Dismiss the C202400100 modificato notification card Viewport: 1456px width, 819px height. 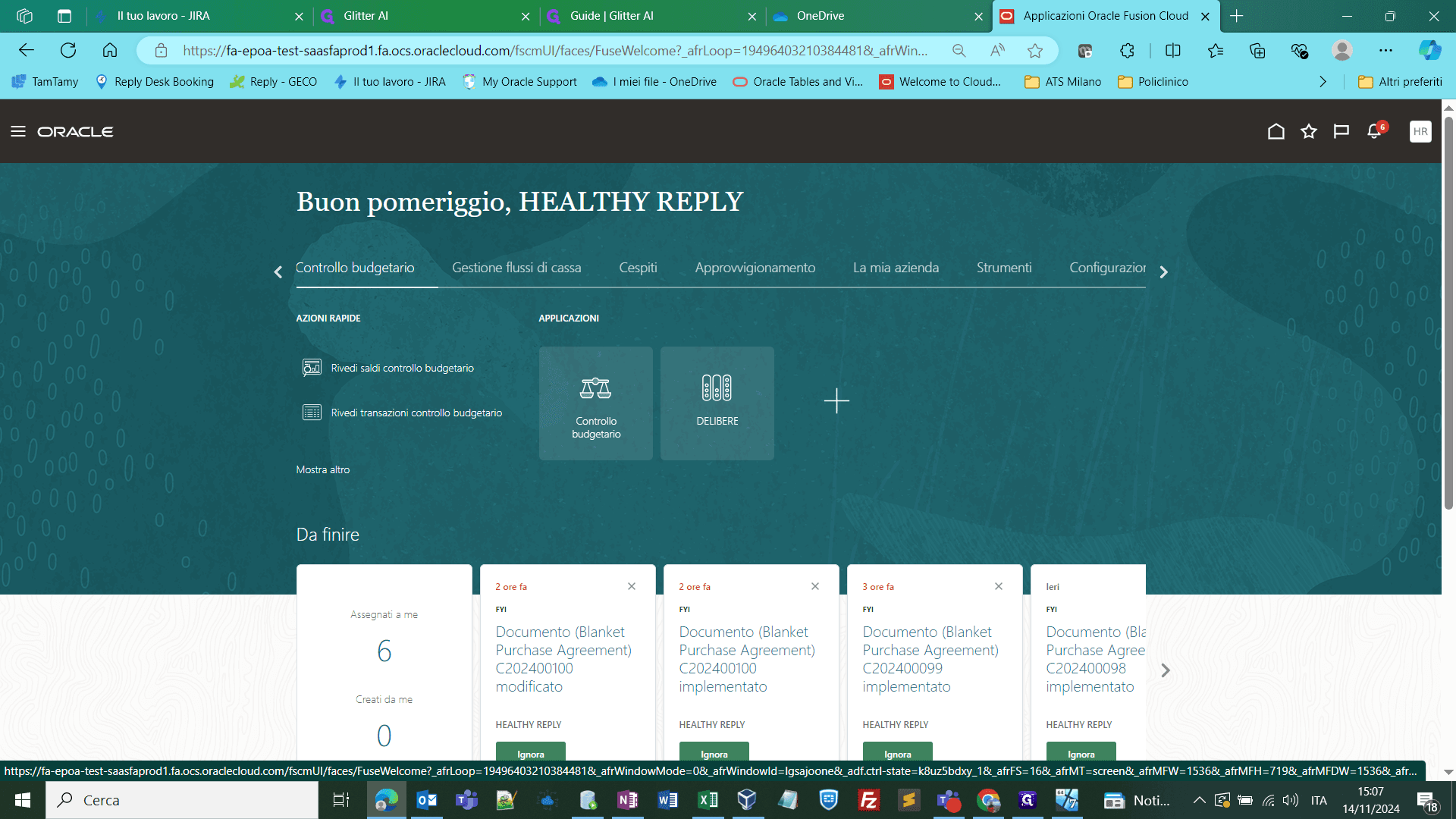click(632, 586)
